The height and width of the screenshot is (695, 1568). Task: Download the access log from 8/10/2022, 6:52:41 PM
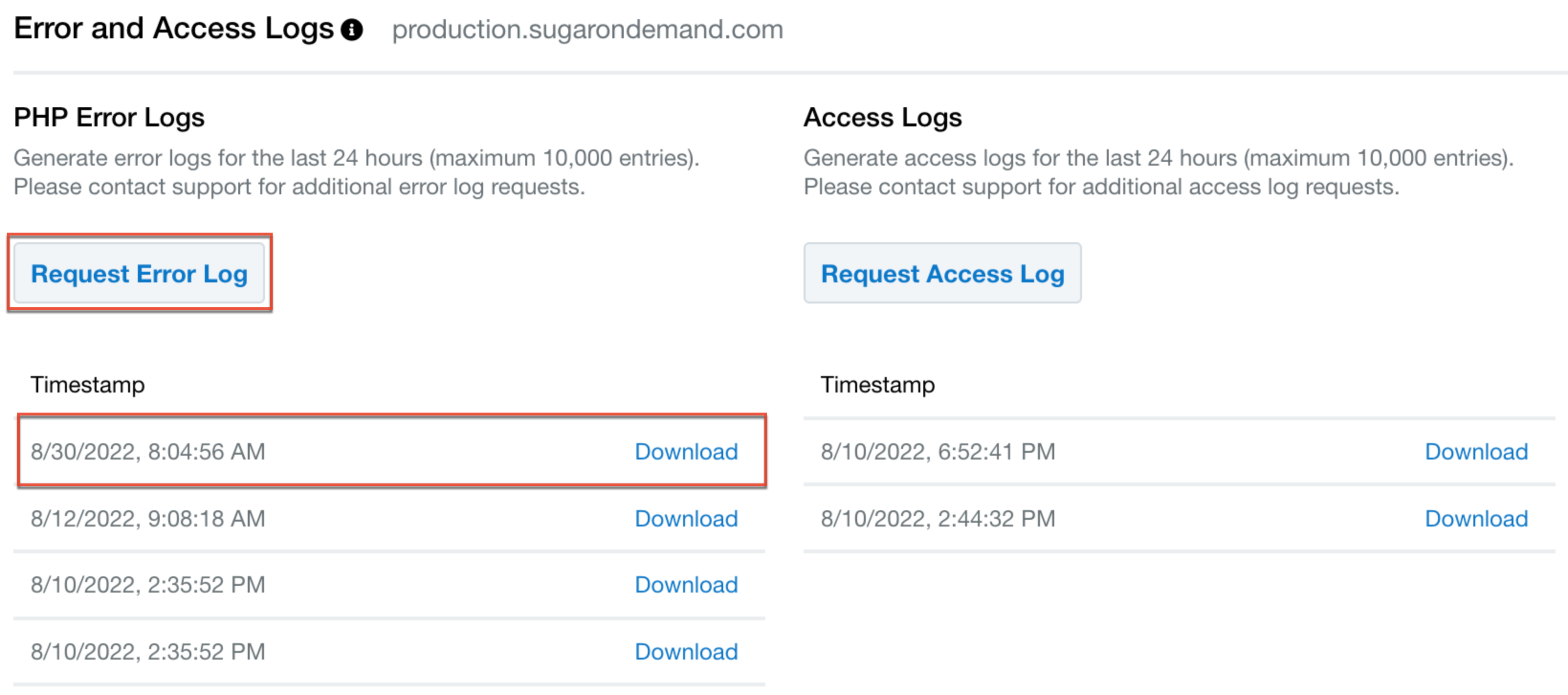1476,451
